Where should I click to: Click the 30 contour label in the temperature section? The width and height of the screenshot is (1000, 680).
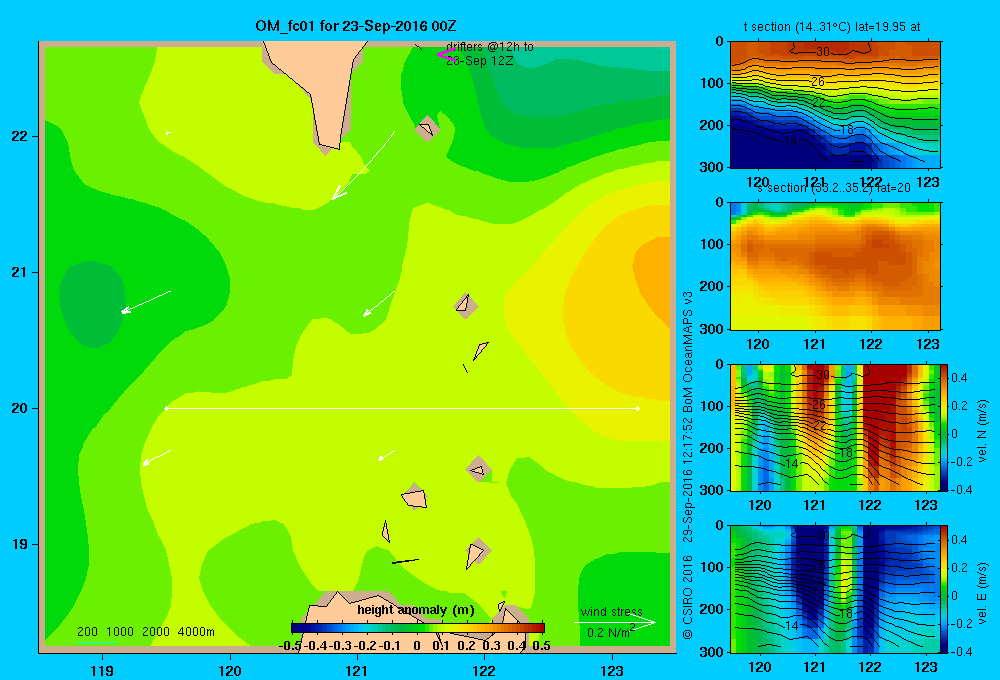[x=823, y=52]
